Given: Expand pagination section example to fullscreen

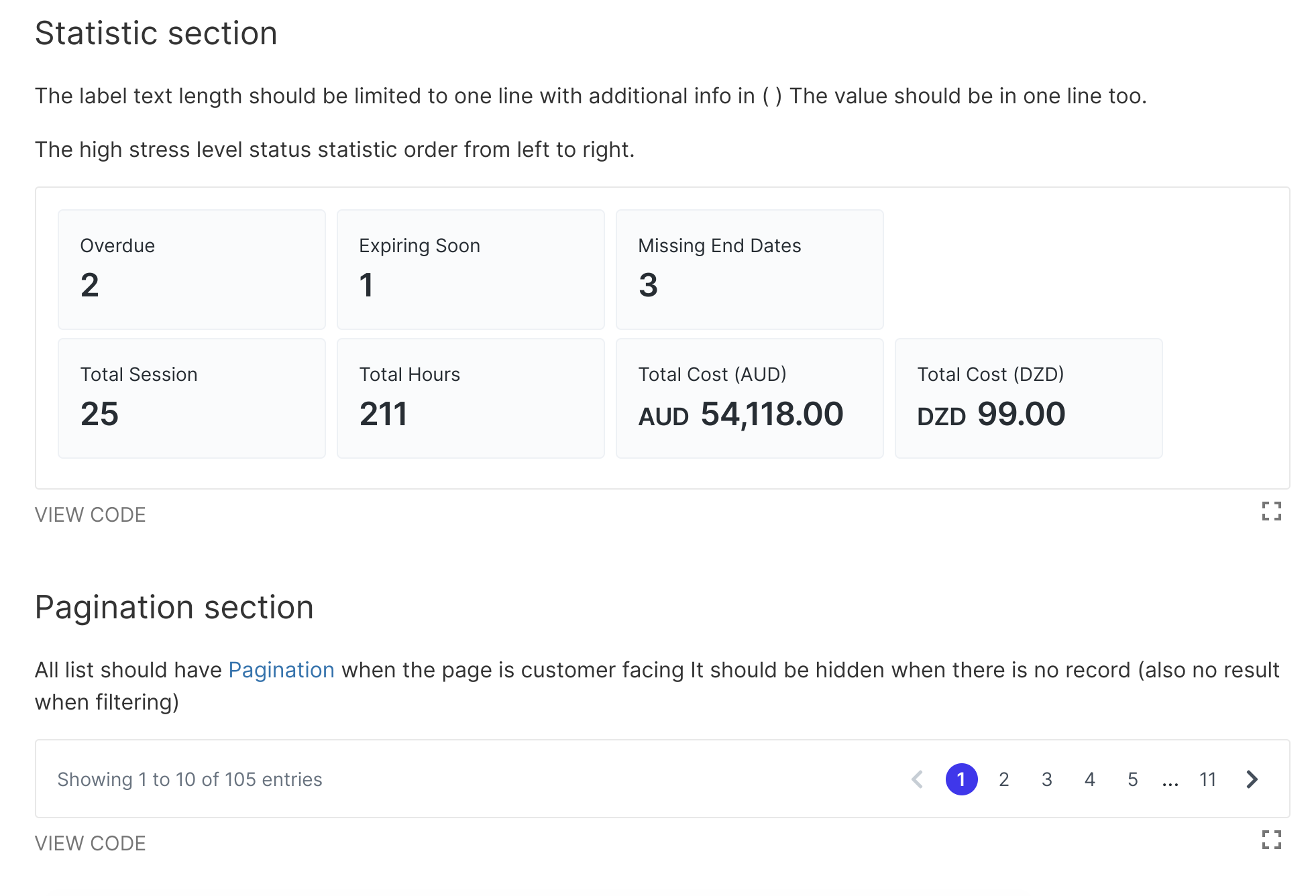Looking at the screenshot, I should 1271,840.
